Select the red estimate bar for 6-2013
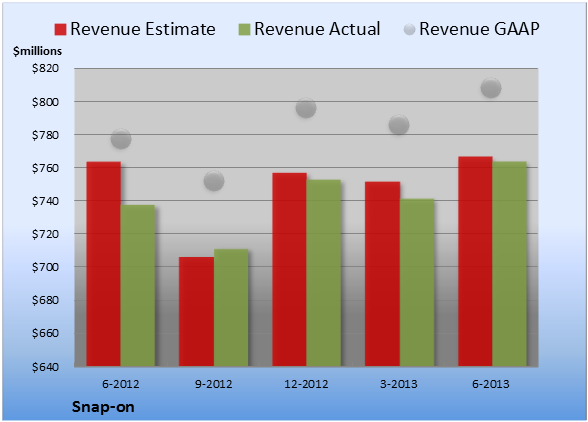This screenshot has width=588, height=422. (x=476, y=261)
